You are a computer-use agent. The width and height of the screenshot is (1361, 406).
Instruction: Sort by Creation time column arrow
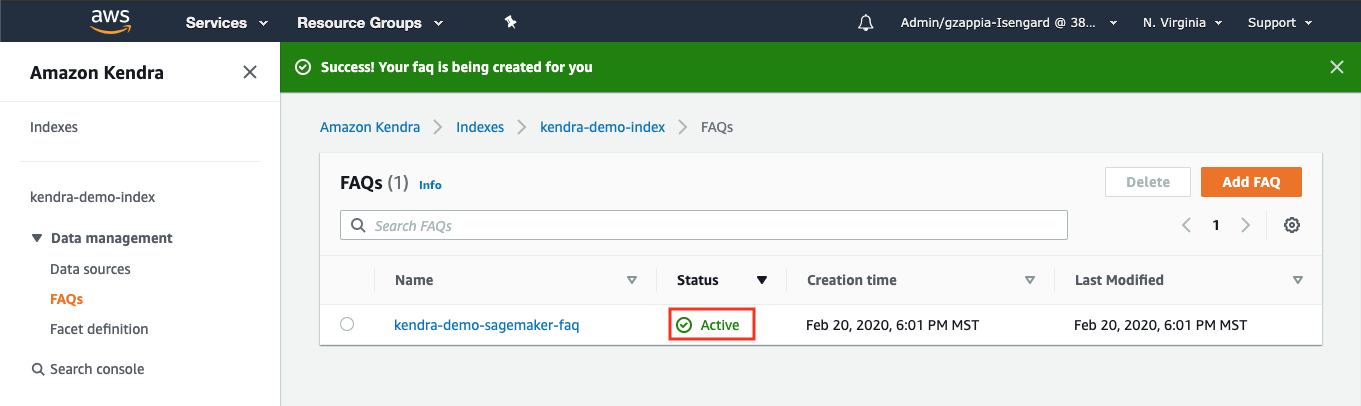coord(1030,280)
